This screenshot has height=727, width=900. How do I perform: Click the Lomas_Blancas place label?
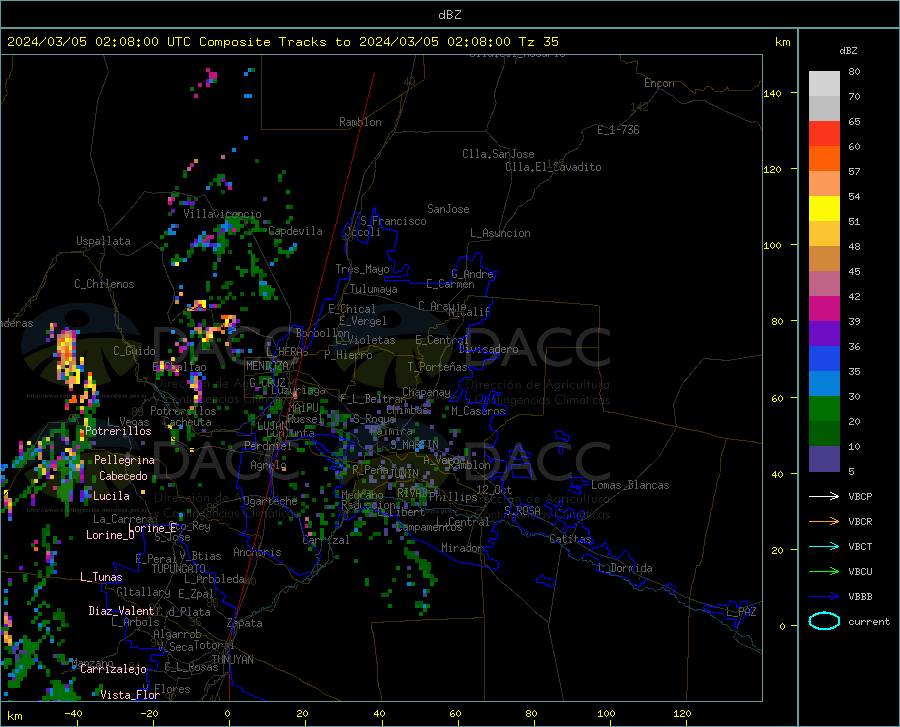[x=630, y=485]
